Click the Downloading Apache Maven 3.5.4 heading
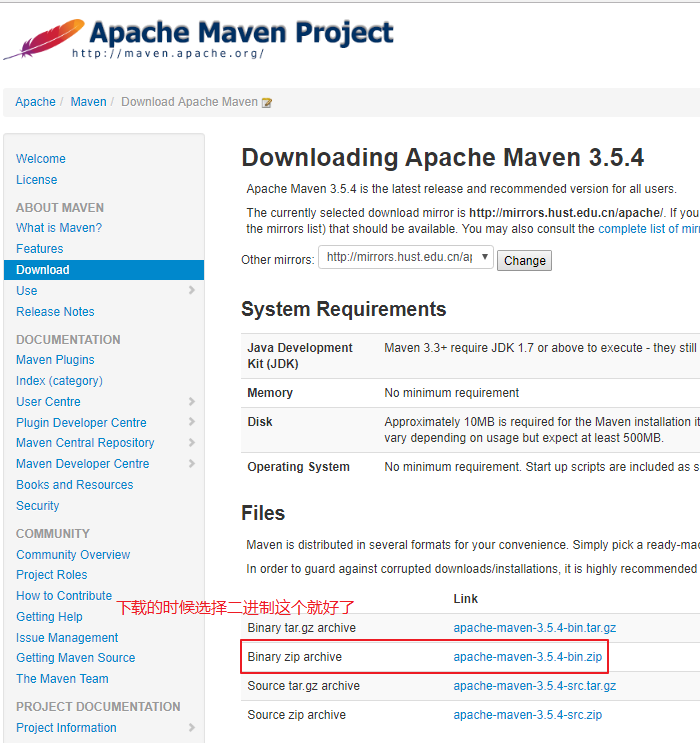The width and height of the screenshot is (700, 743). [x=443, y=158]
